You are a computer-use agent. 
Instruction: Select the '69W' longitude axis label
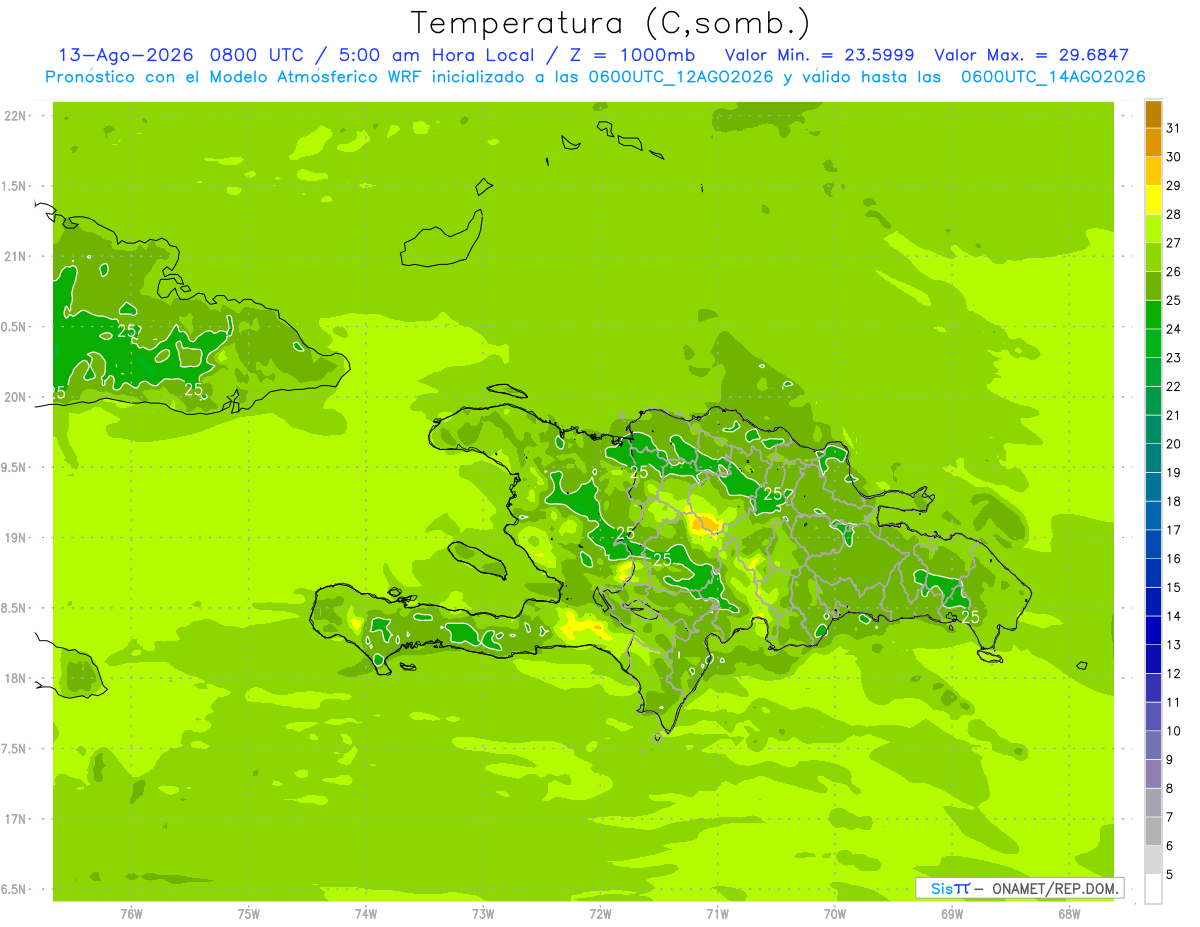pyautogui.click(x=951, y=914)
